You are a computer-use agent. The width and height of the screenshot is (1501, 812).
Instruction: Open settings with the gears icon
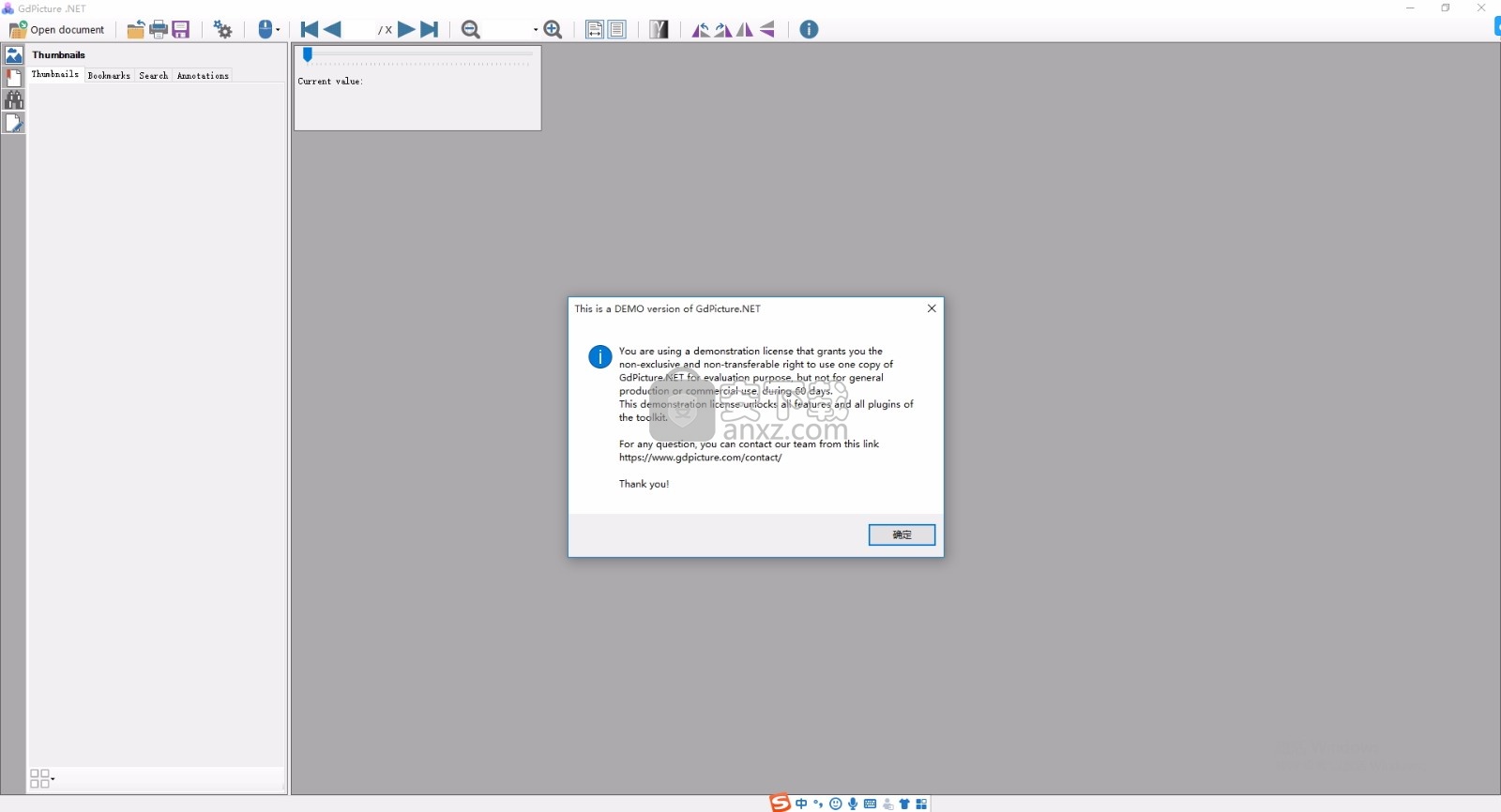(x=222, y=30)
